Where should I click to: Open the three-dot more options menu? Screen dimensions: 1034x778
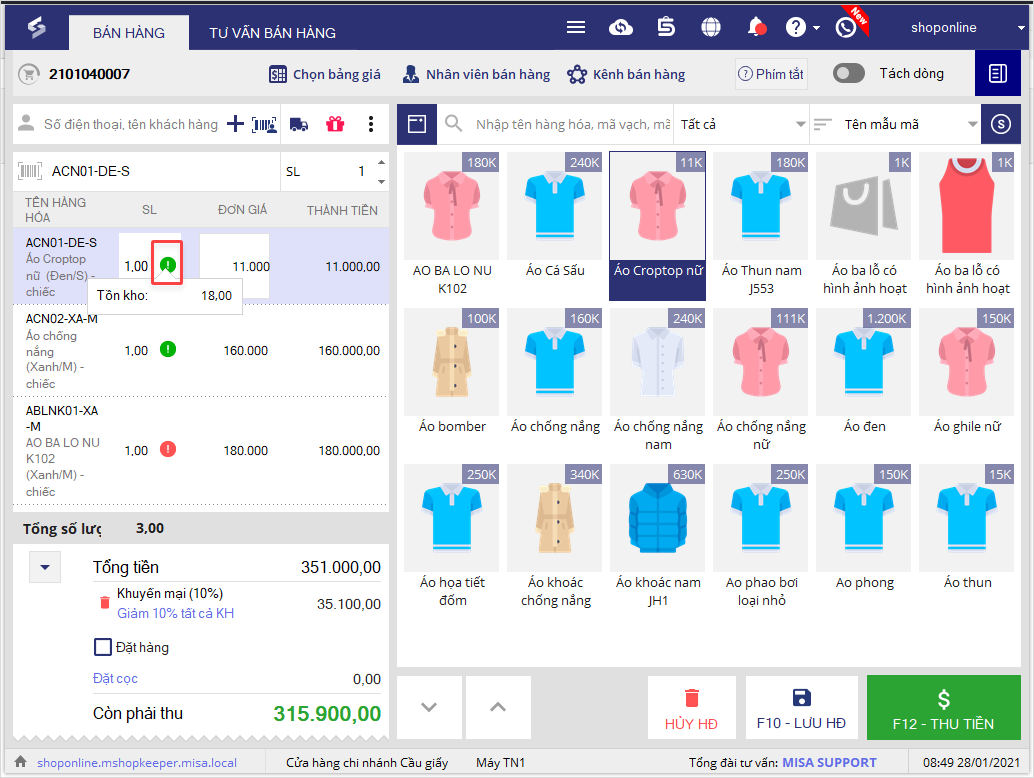point(371,124)
